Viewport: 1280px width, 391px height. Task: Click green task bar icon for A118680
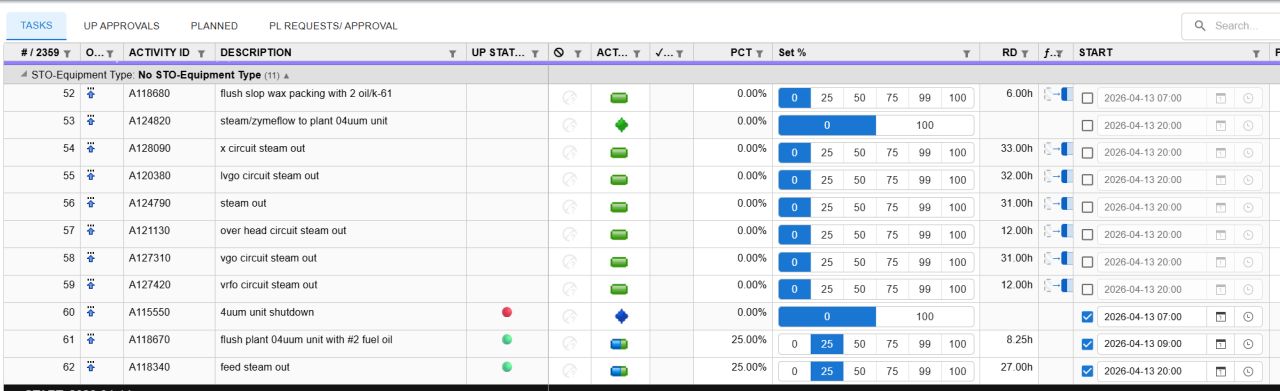coord(619,98)
